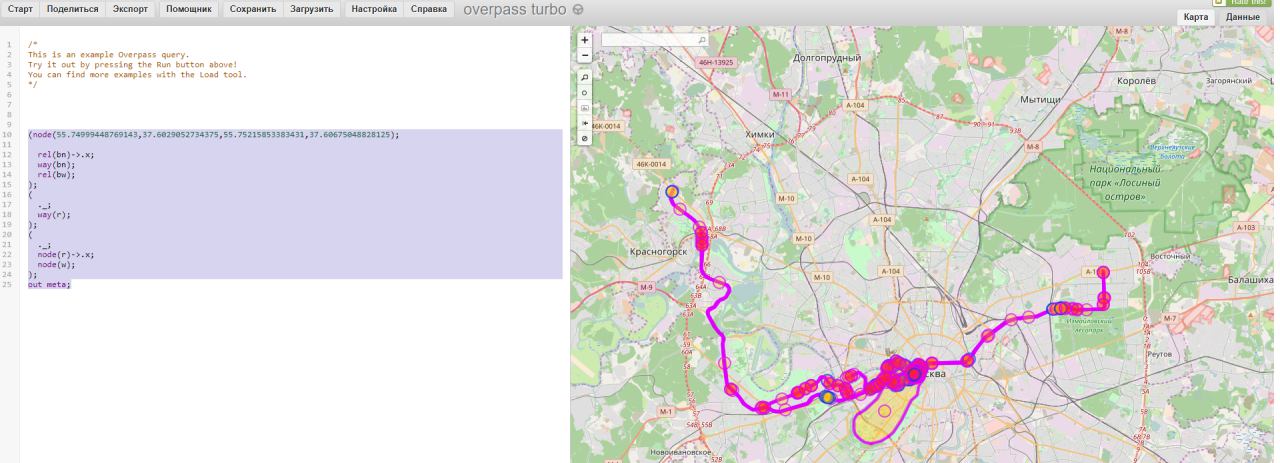Click the search magnifier inside the map search box
The height and width of the screenshot is (463, 1280).
coord(701,40)
